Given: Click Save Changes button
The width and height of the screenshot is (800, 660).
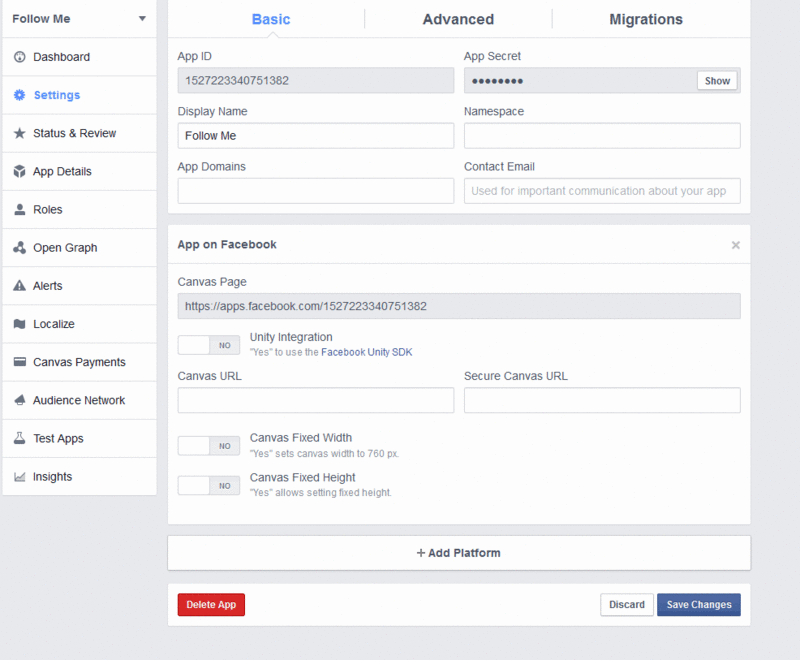Looking at the screenshot, I should (x=698, y=604).
